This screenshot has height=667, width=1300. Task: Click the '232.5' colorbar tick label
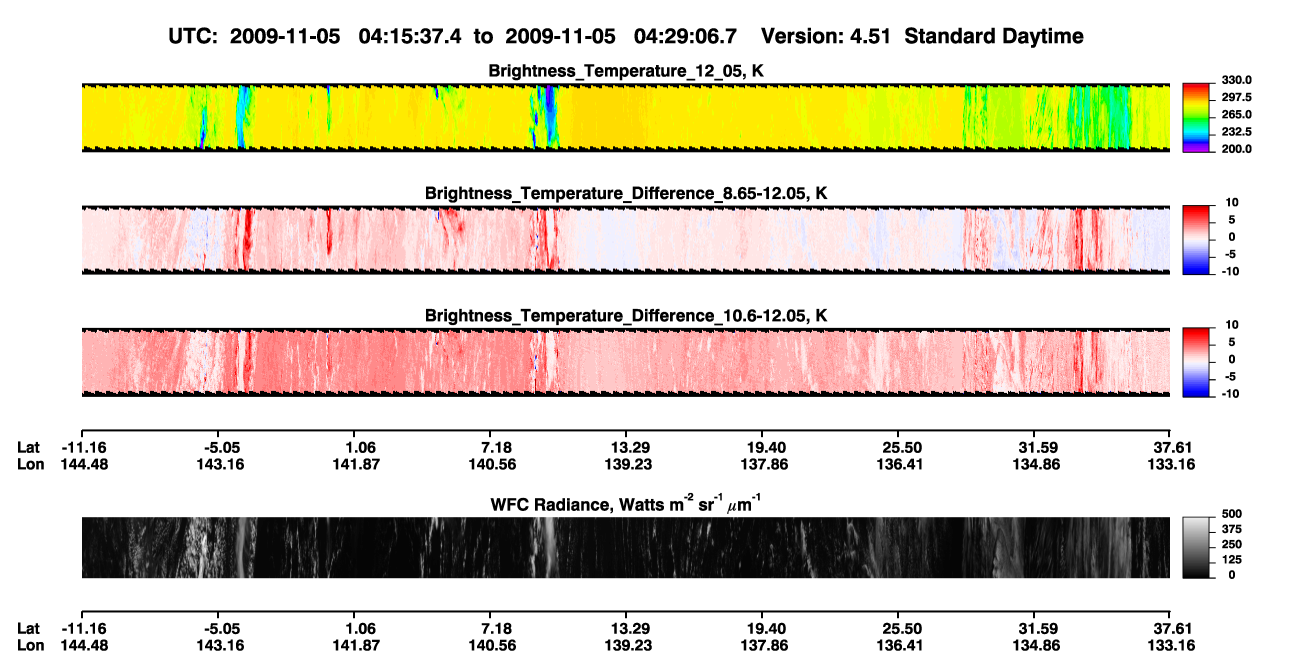pos(1236,131)
